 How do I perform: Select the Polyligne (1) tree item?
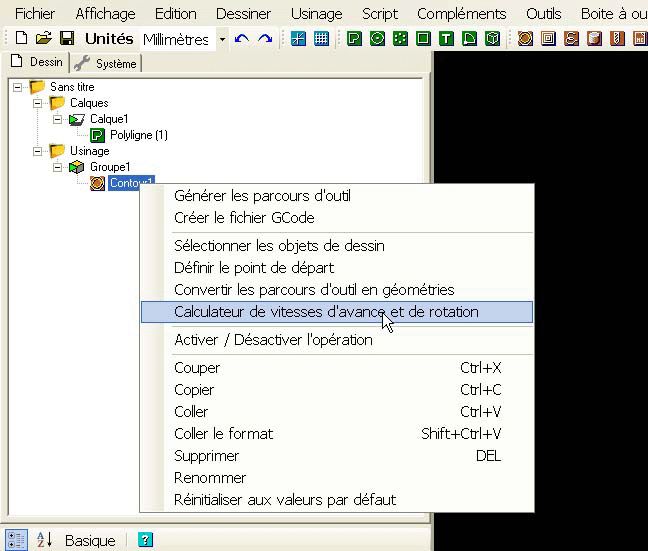(138, 135)
